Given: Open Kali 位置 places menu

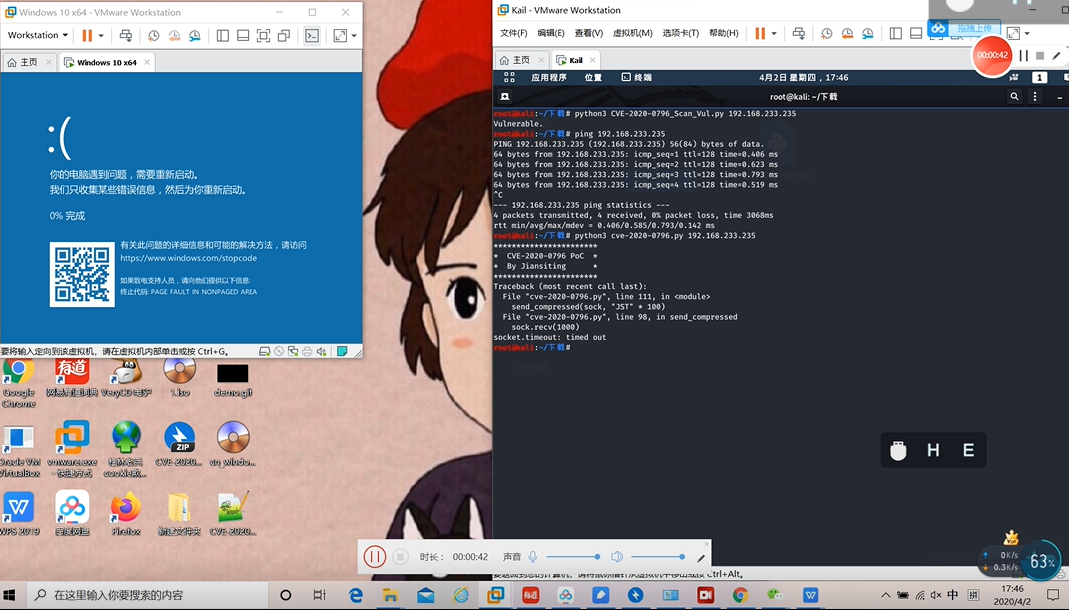Looking at the screenshot, I should tap(593, 78).
